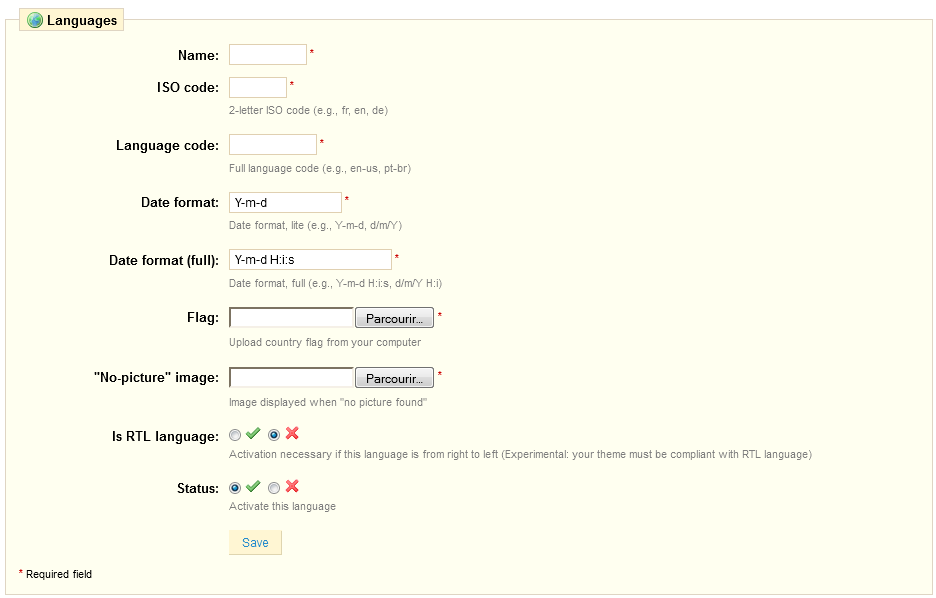Click the 'Date format (full):' label
The image size is (936, 598).
coord(164,260)
